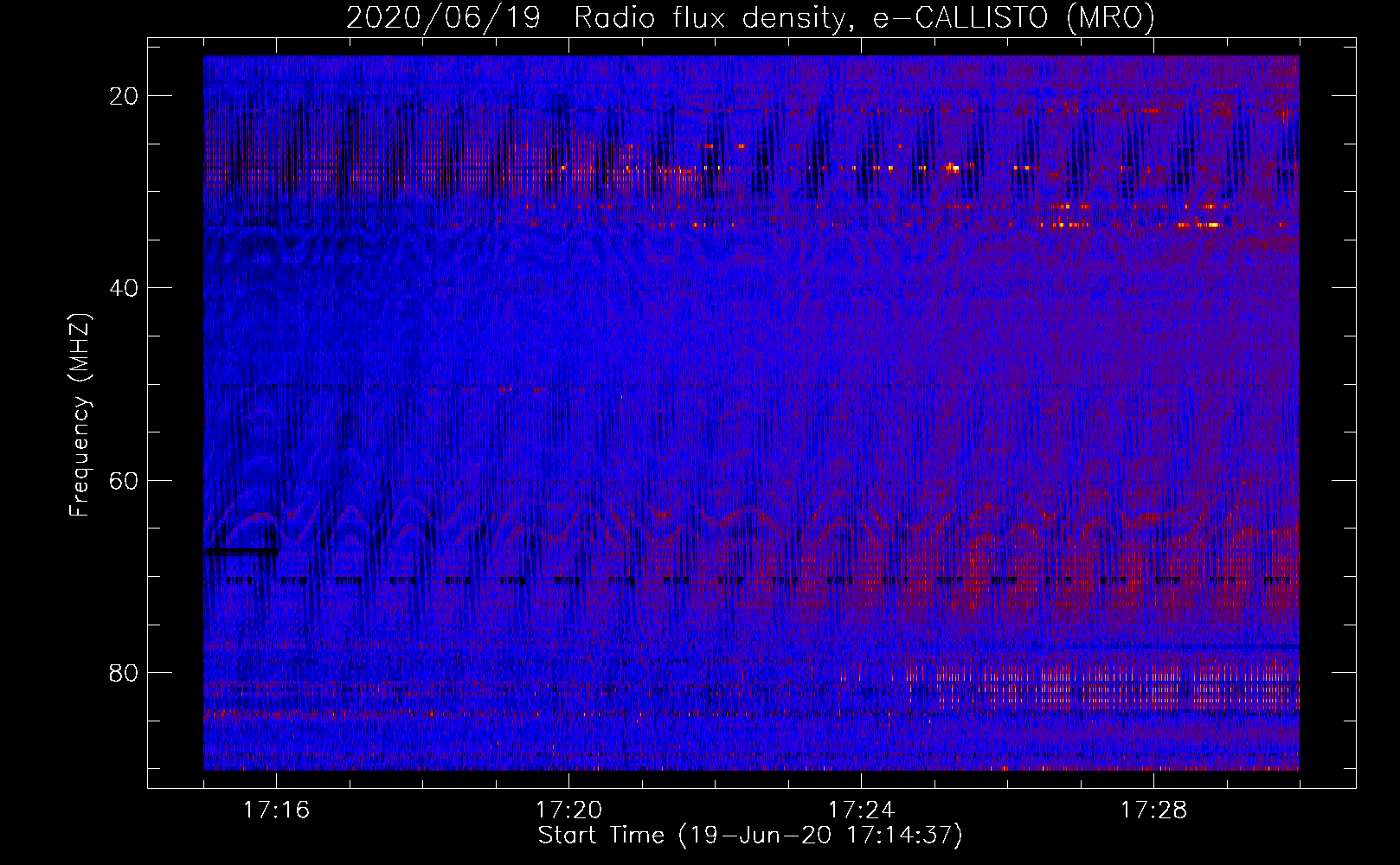Click the frequency tick label '40'

pos(125,288)
